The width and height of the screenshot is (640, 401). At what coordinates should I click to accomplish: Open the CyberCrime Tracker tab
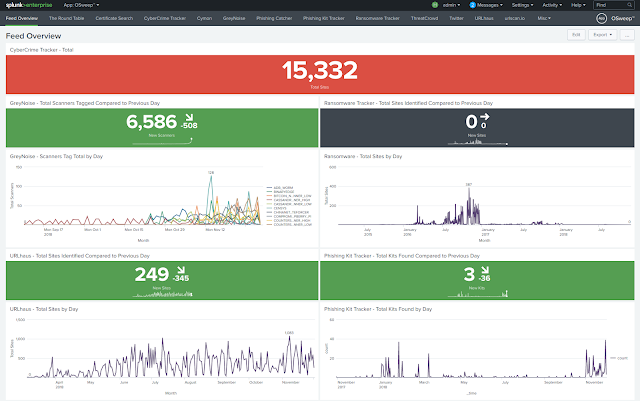tap(165, 18)
